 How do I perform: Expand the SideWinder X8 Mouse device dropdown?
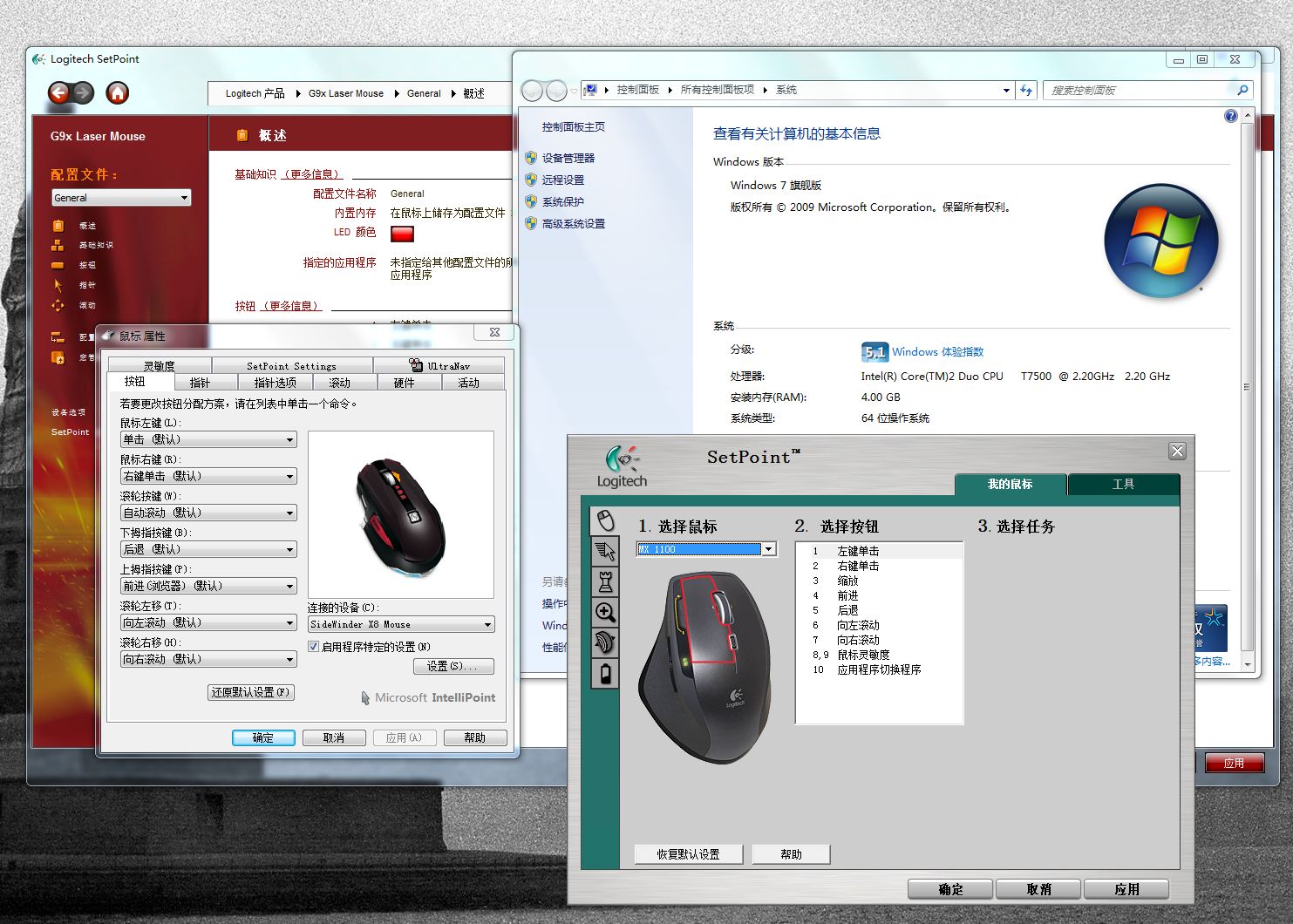click(x=487, y=625)
